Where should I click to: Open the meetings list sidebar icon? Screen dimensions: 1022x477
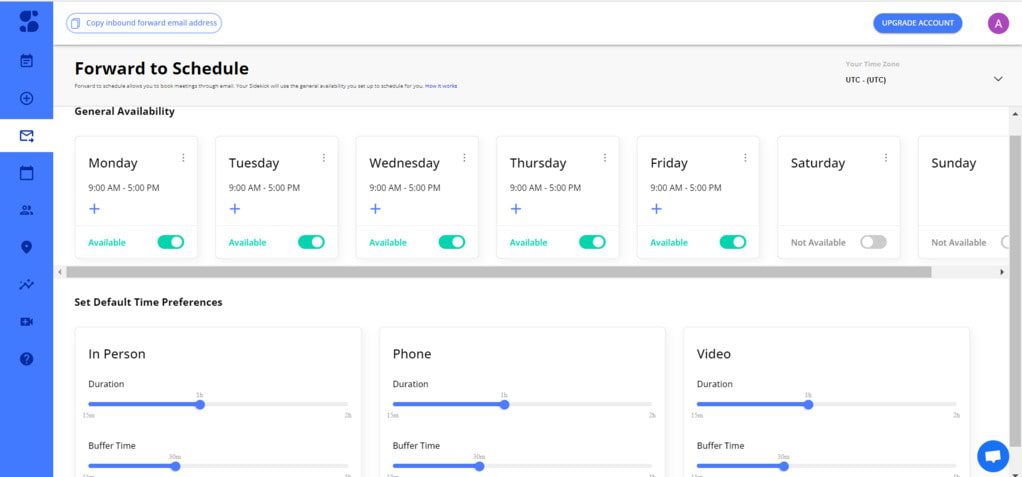coord(27,61)
